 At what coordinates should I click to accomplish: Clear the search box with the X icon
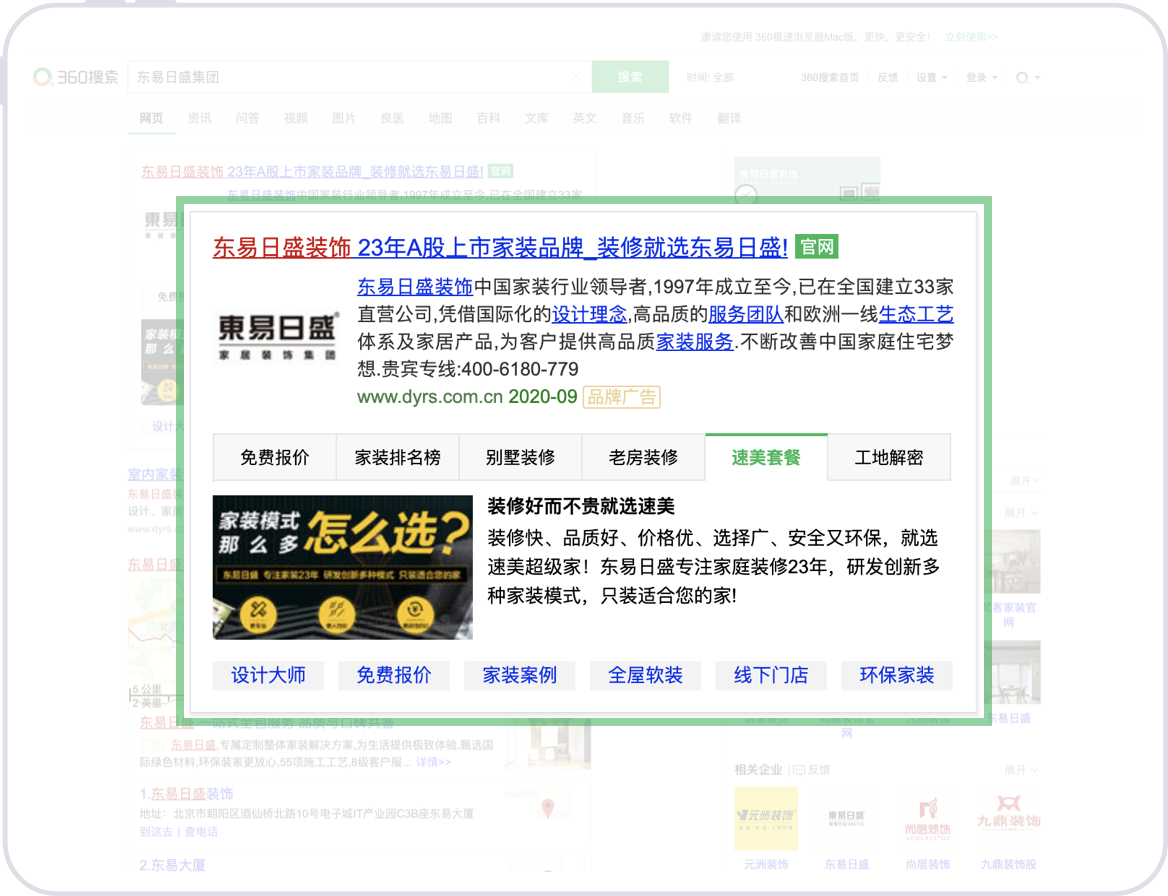pos(576,77)
